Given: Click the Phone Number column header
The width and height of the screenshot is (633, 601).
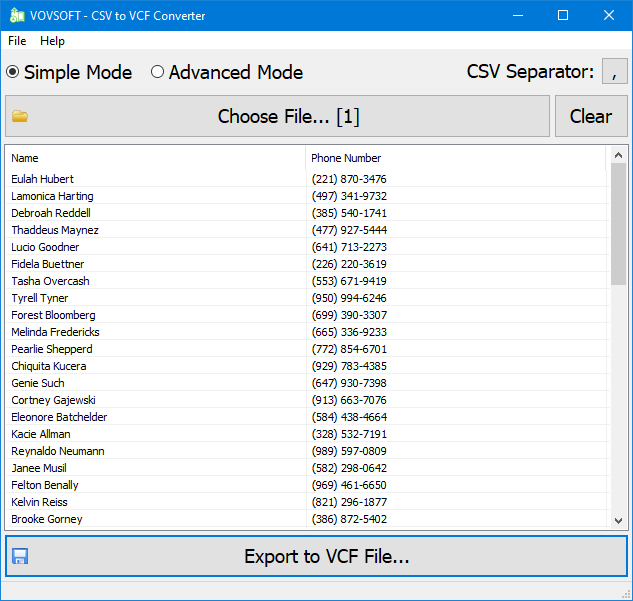Looking at the screenshot, I should [x=455, y=158].
